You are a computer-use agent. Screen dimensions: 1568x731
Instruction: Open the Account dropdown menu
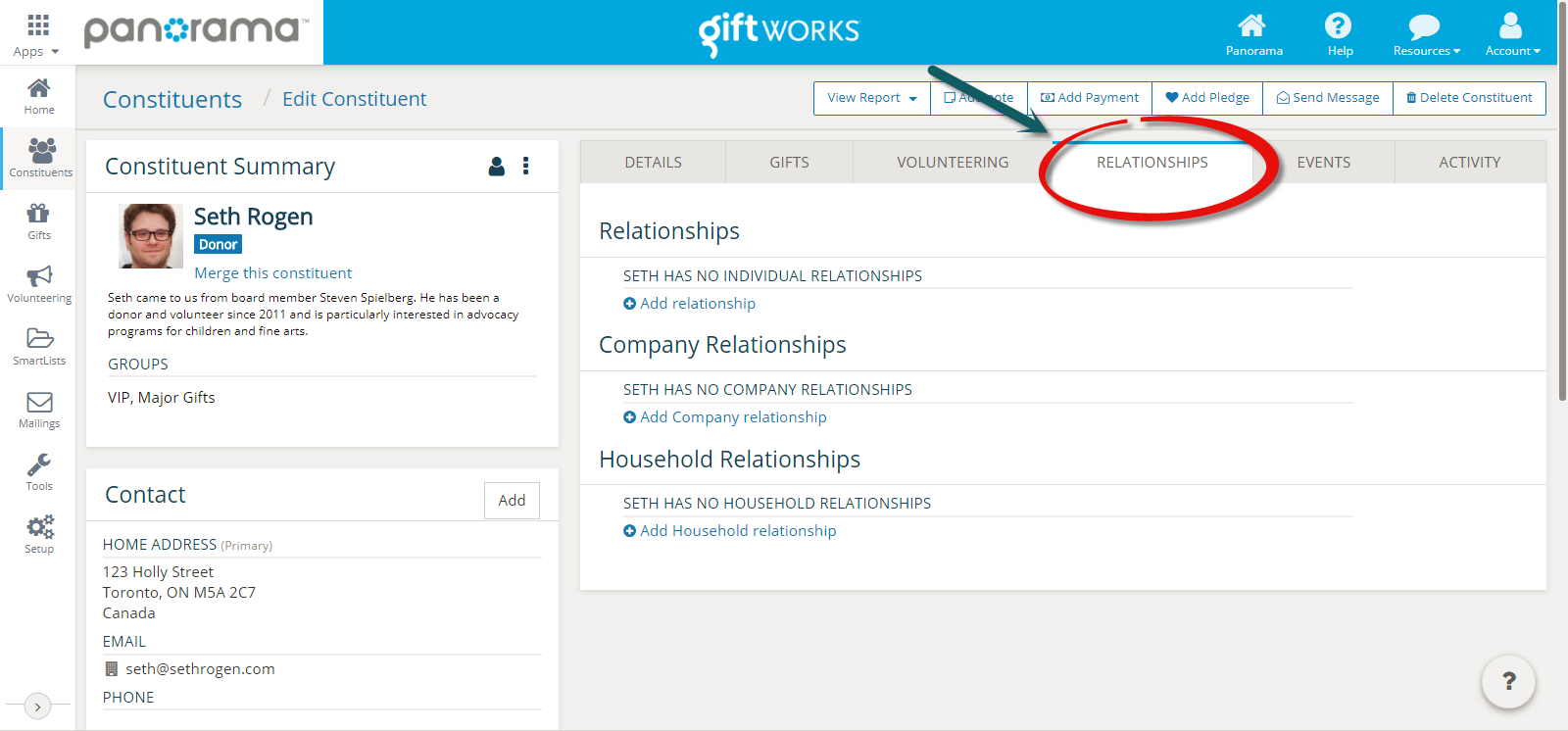[1512, 34]
